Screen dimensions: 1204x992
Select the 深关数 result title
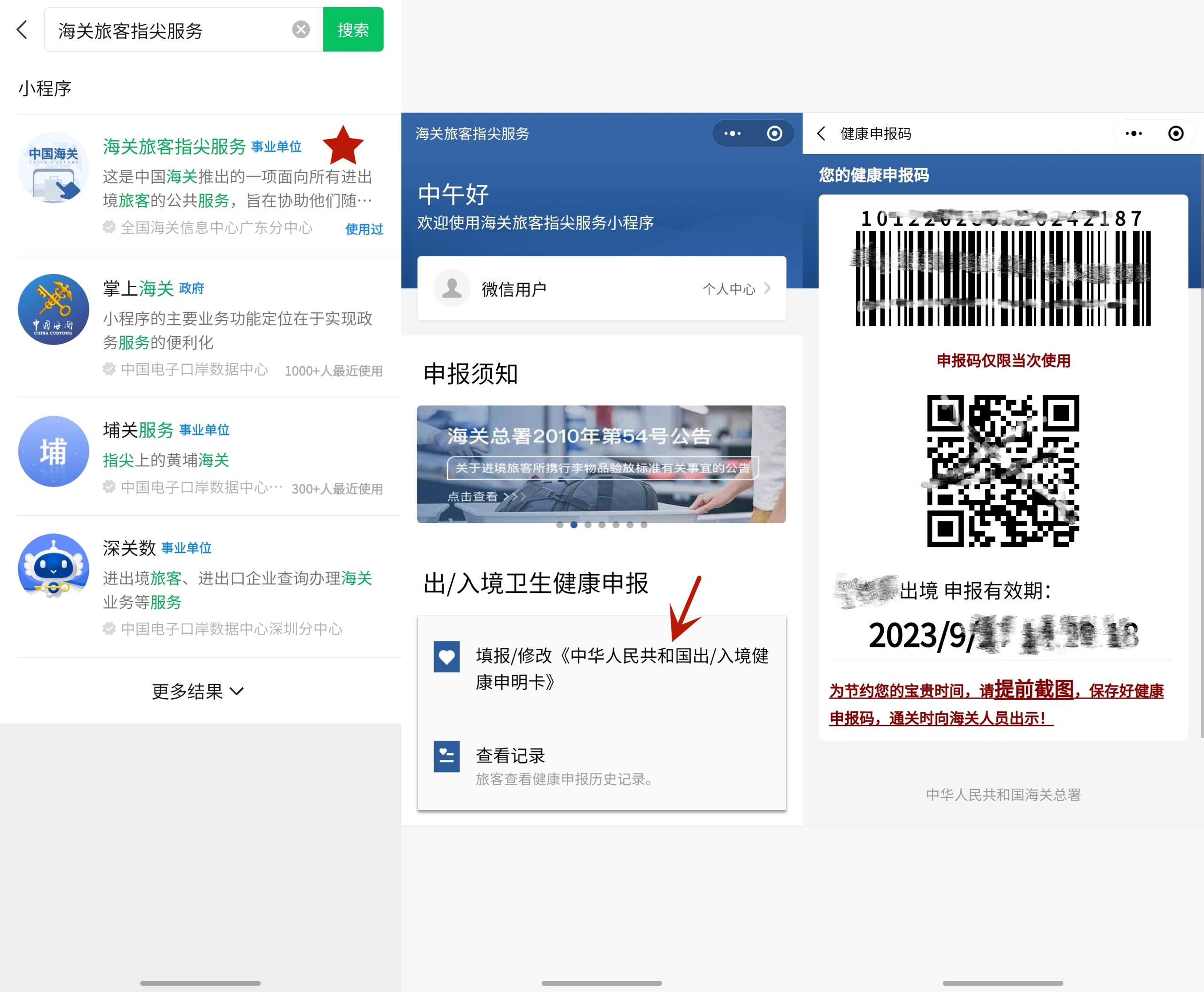click(x=129, y=548)
